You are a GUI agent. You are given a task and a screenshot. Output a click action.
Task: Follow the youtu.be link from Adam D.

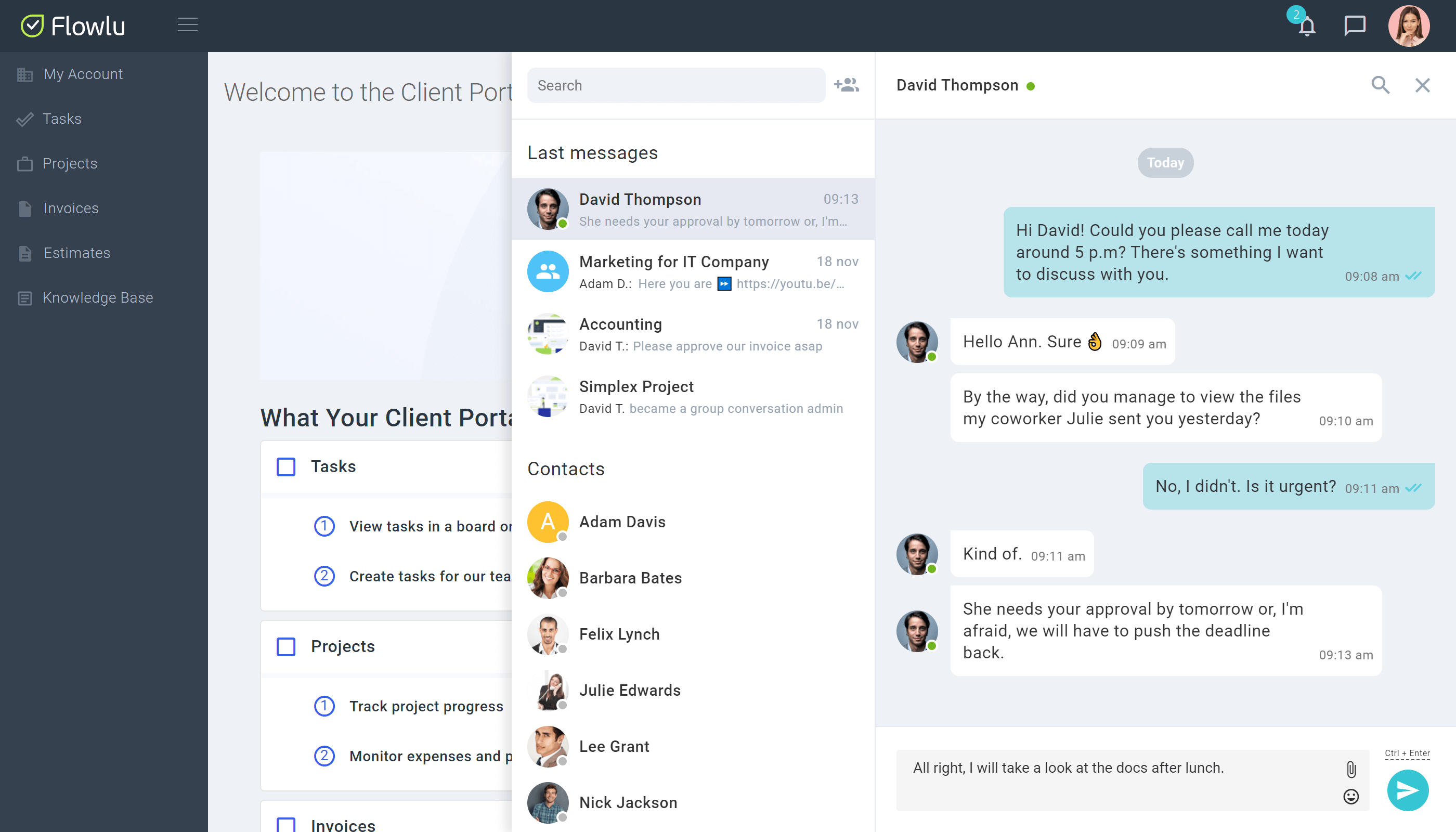(x=787, y=283)
